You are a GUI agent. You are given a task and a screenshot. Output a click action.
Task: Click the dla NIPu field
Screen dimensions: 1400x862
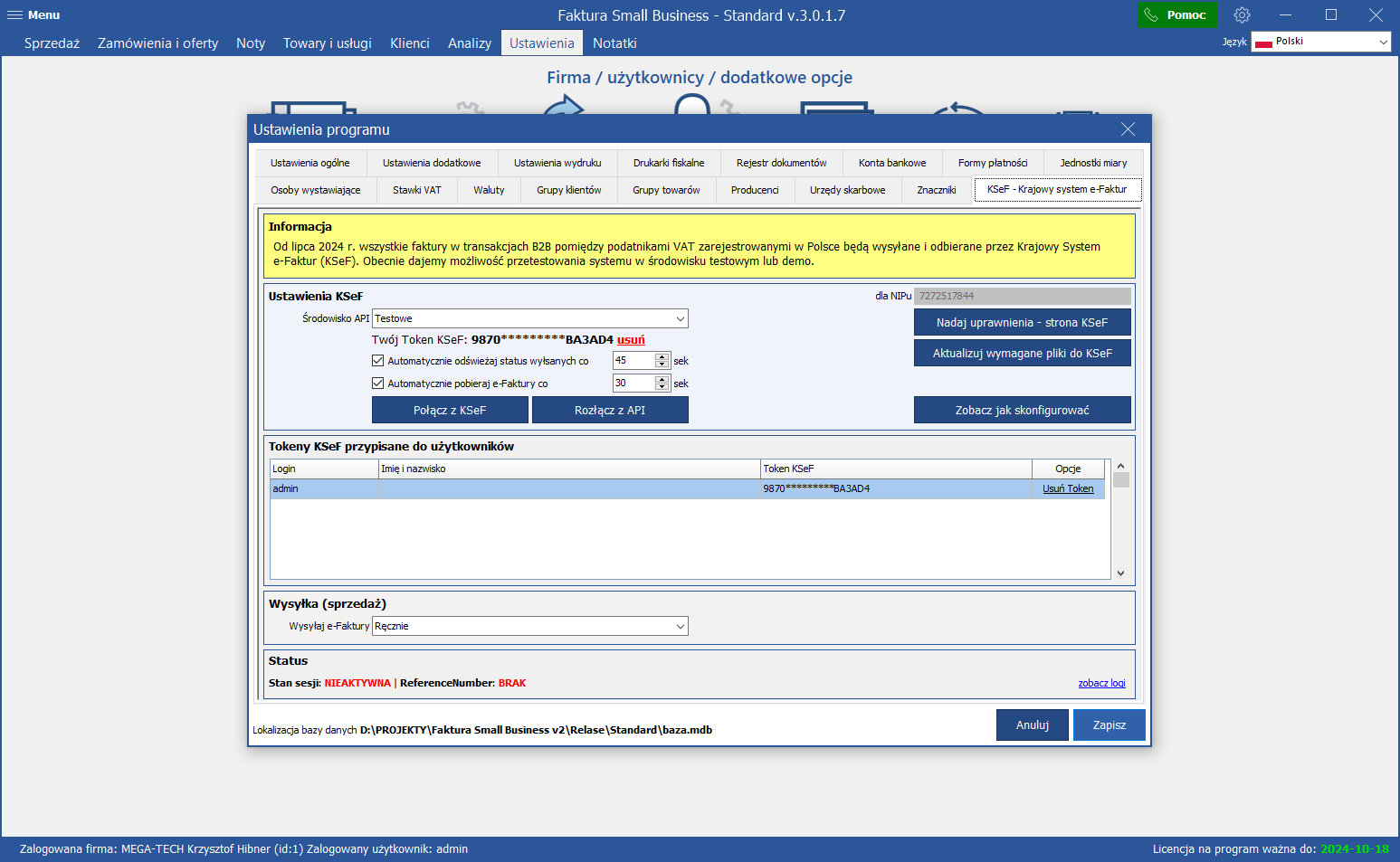[x=1022, y=296]
